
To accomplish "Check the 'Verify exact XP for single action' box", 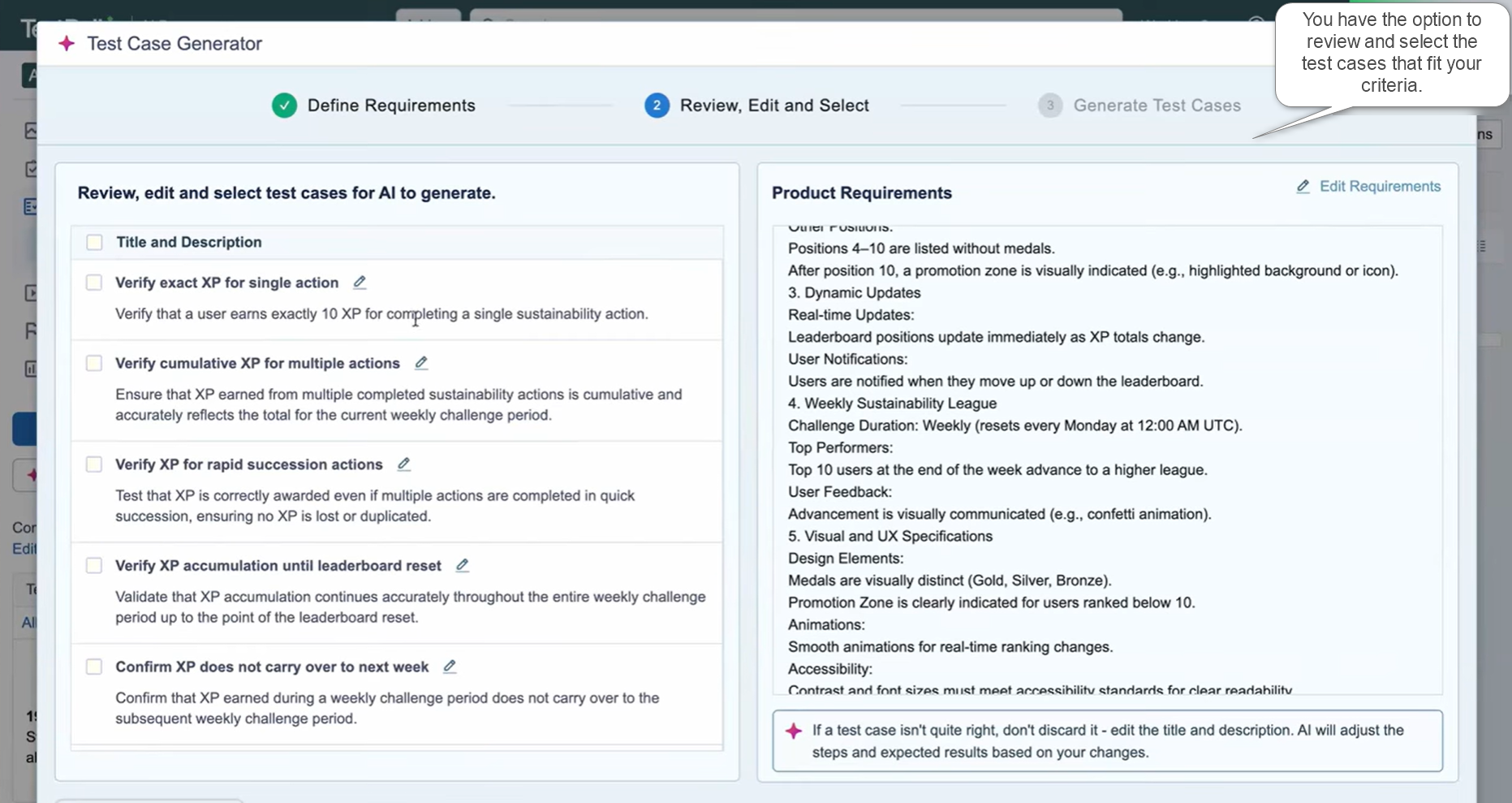I will coord(94,283).
